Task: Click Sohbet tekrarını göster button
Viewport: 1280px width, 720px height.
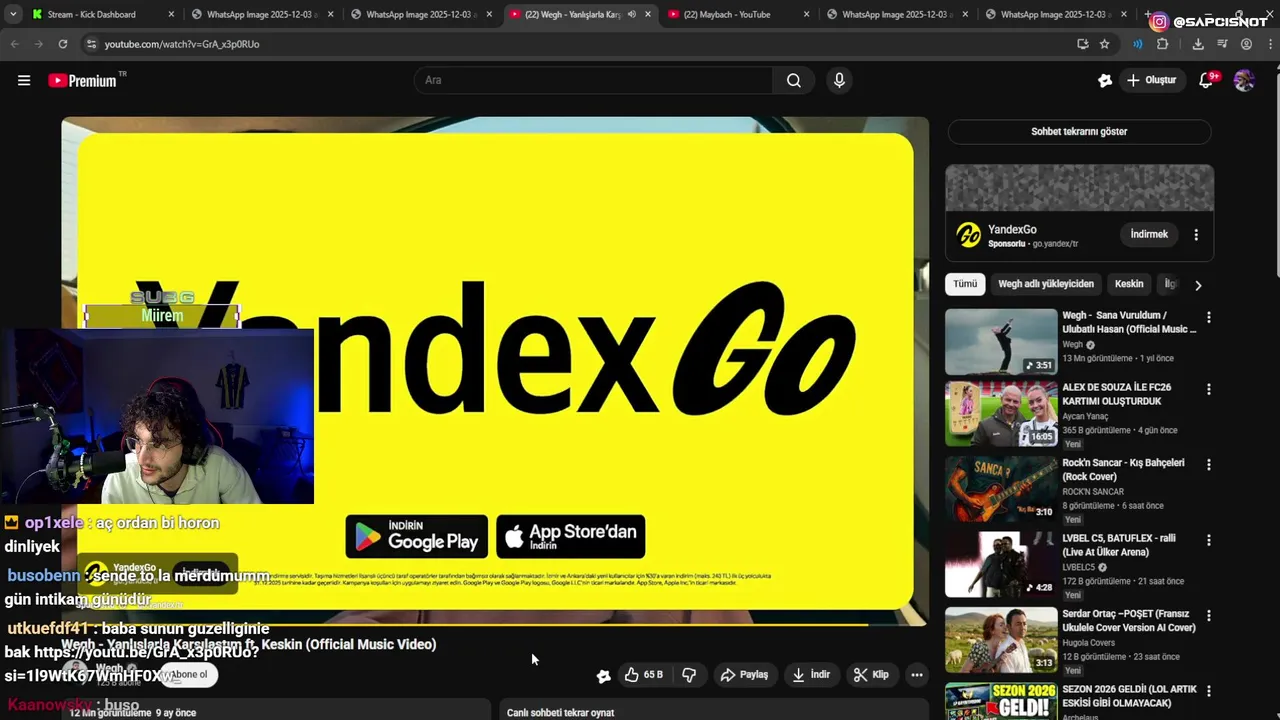Action: 1079,132
